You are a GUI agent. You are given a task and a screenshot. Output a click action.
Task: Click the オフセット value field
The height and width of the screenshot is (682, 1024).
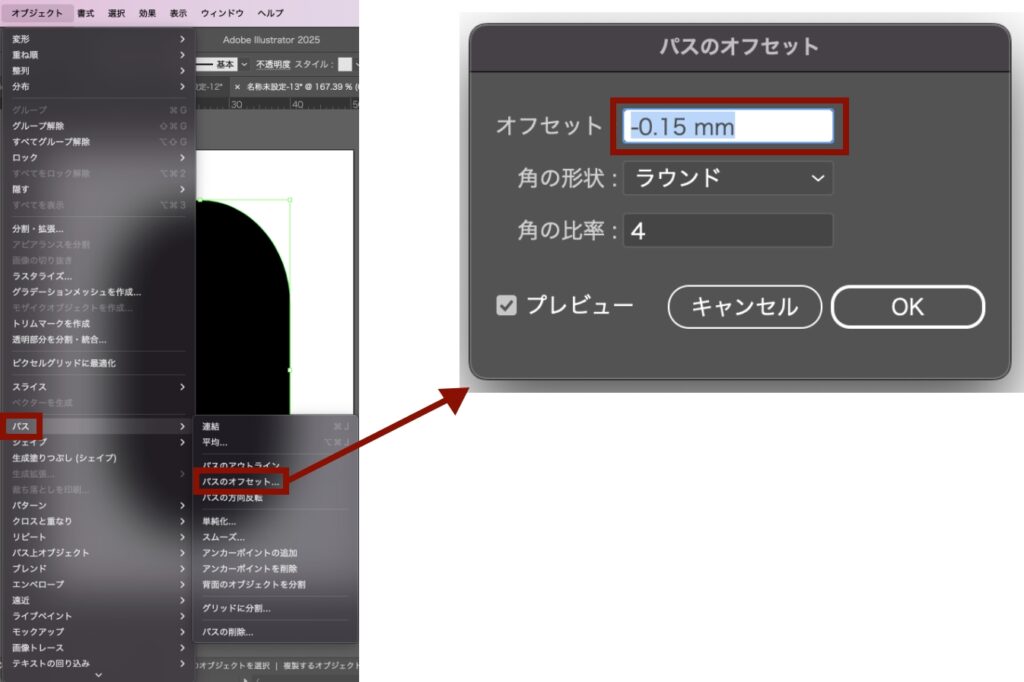[728, 126]
